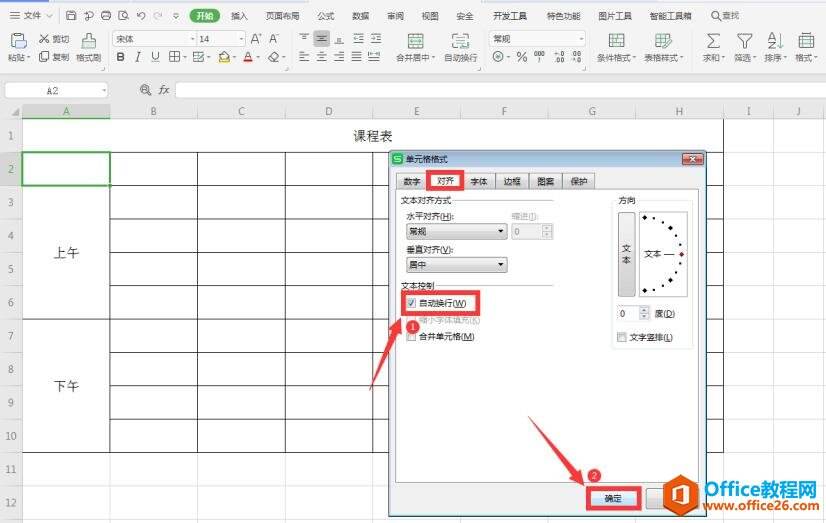Click the 确定 OK button
826x523 pixels.
click(612, 497)
